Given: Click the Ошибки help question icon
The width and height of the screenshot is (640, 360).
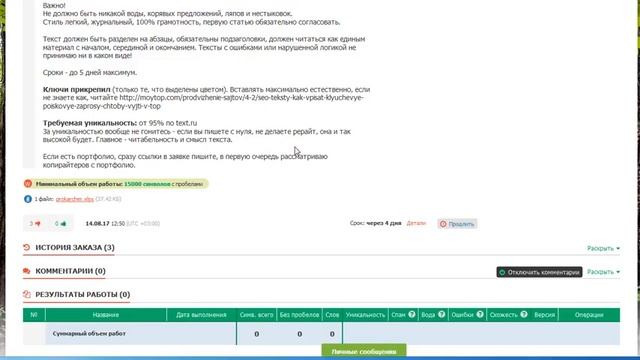Looking at the screenshot, I should point(480,314).
